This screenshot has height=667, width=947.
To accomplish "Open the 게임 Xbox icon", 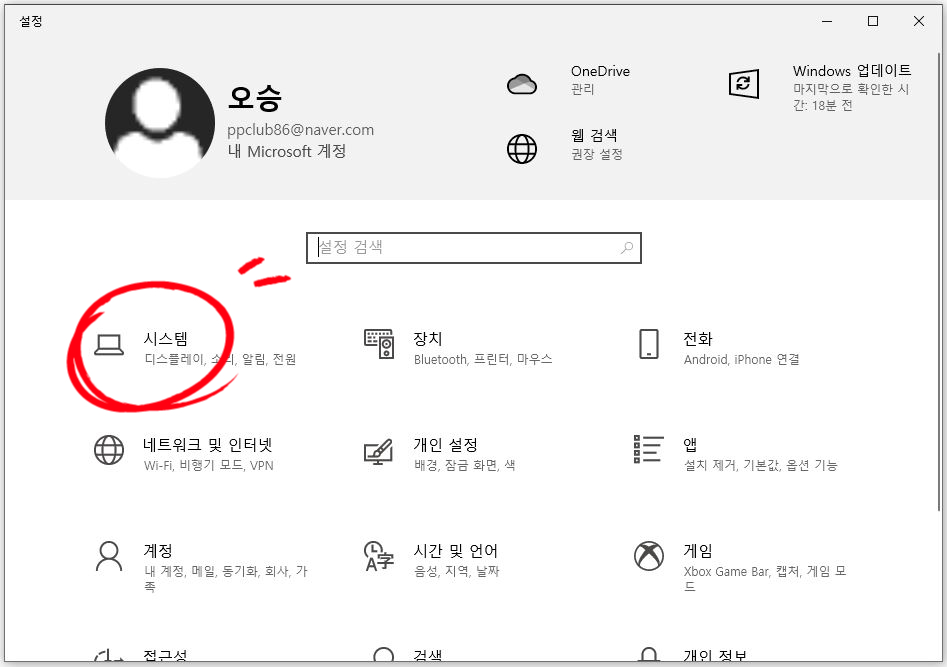I will pos(649,556).
